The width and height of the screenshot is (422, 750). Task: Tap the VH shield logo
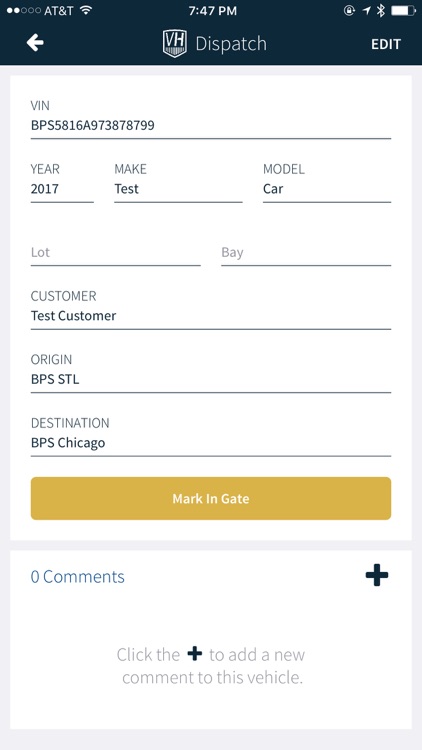tap(175, 44)
